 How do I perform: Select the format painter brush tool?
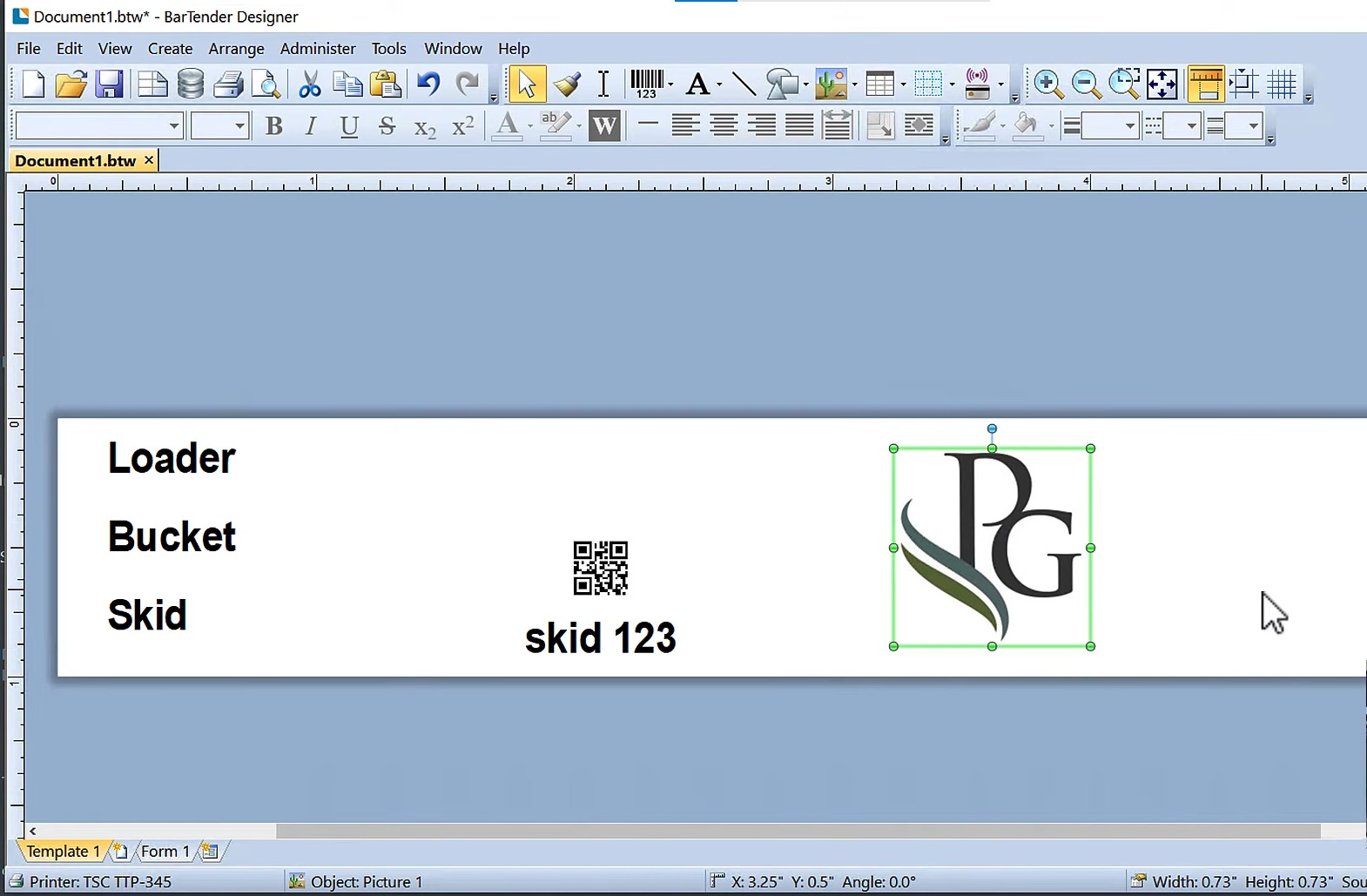[567, 84]
